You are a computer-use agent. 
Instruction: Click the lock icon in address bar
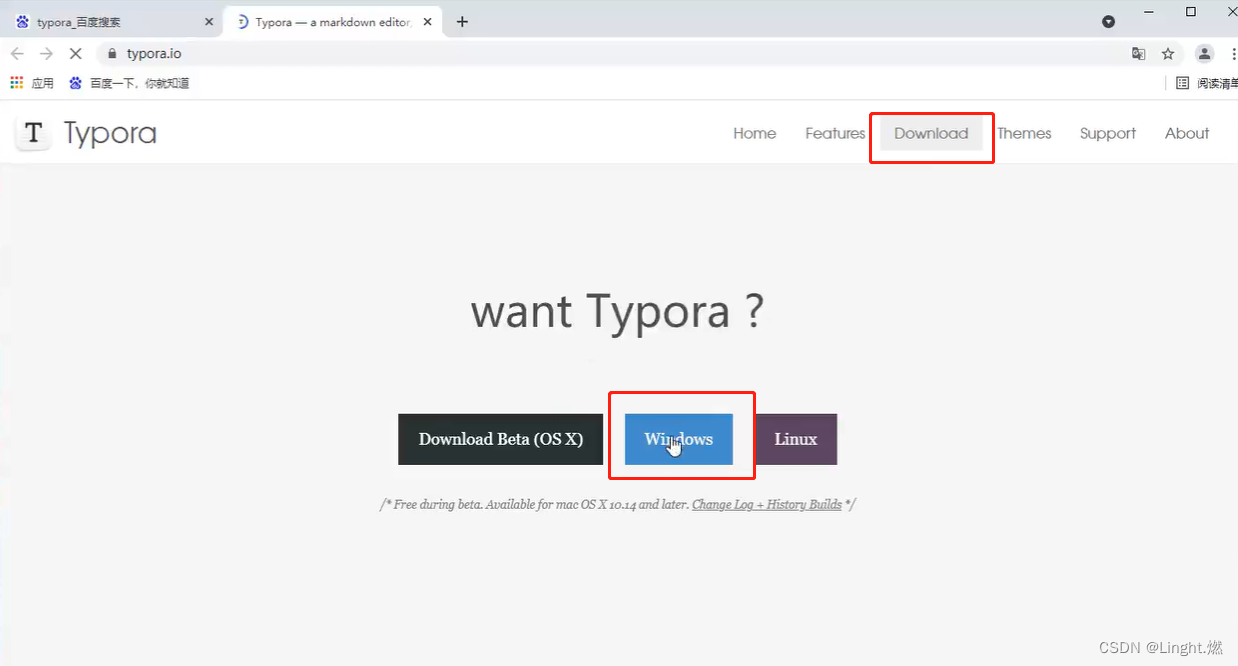112,54
